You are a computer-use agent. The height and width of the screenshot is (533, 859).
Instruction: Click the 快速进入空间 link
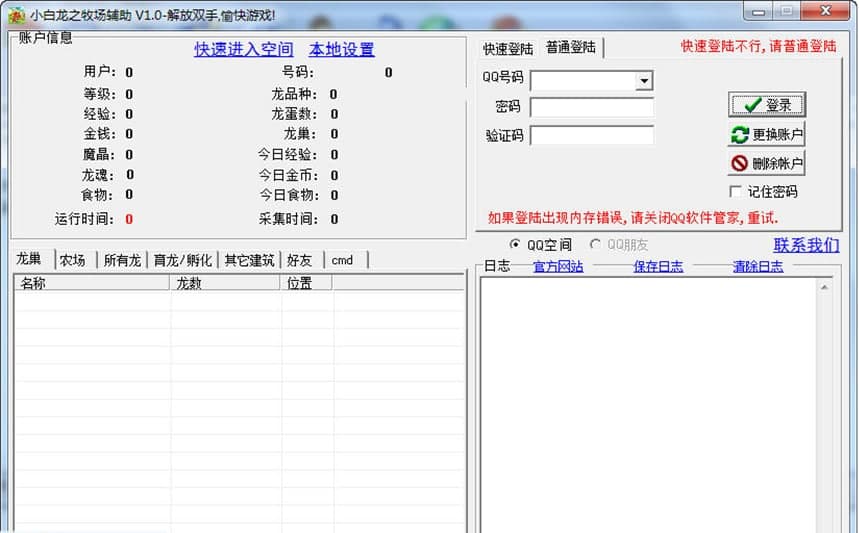click(244, 49)
